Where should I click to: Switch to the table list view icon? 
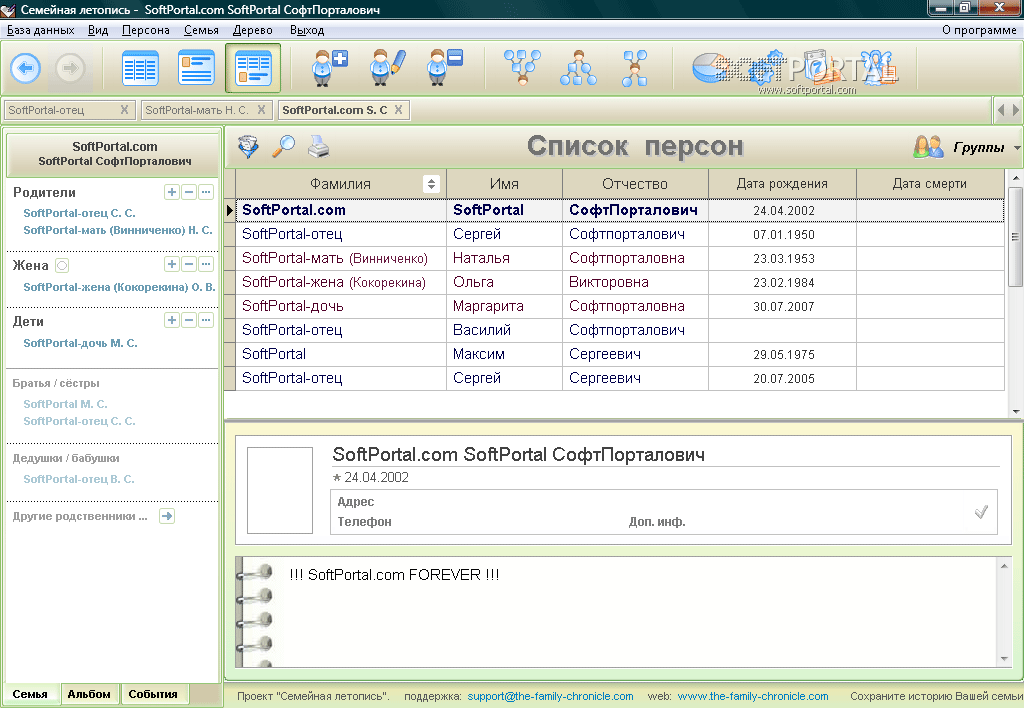(x=140, y=68)
